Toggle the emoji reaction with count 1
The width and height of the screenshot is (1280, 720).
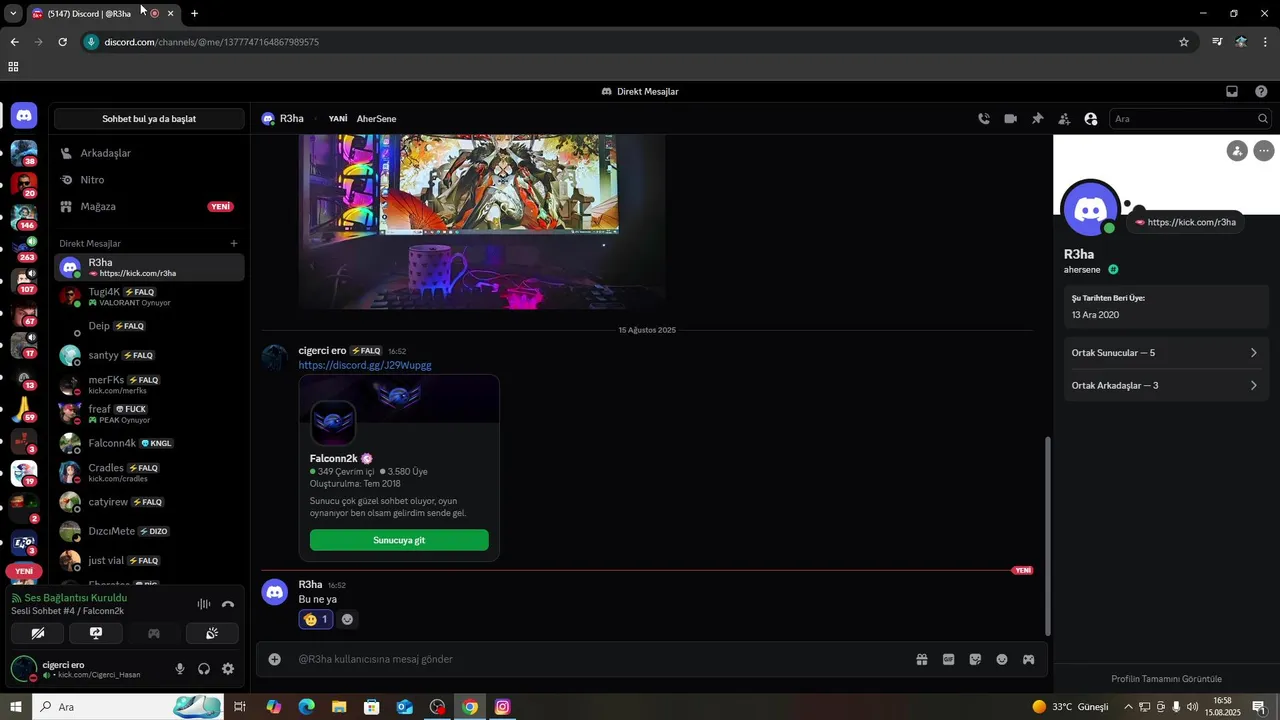316,619
